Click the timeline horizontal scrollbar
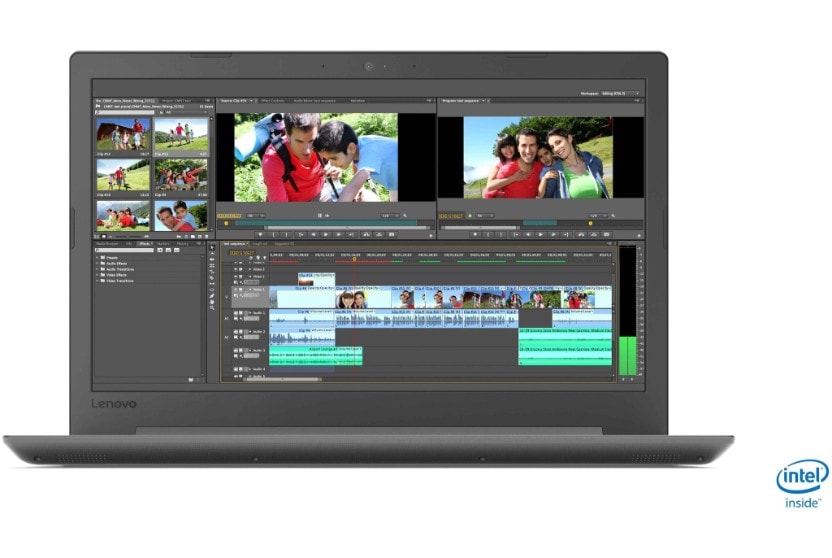Screen dimensions: 832x558 click(x=281, y=379)
